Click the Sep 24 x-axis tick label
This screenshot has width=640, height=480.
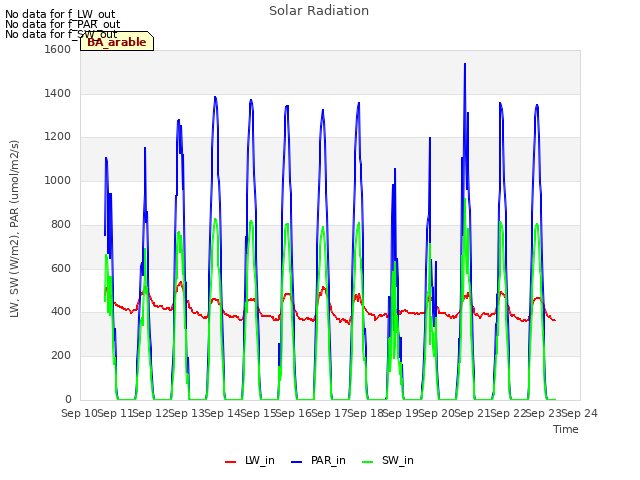click(580, 413)
